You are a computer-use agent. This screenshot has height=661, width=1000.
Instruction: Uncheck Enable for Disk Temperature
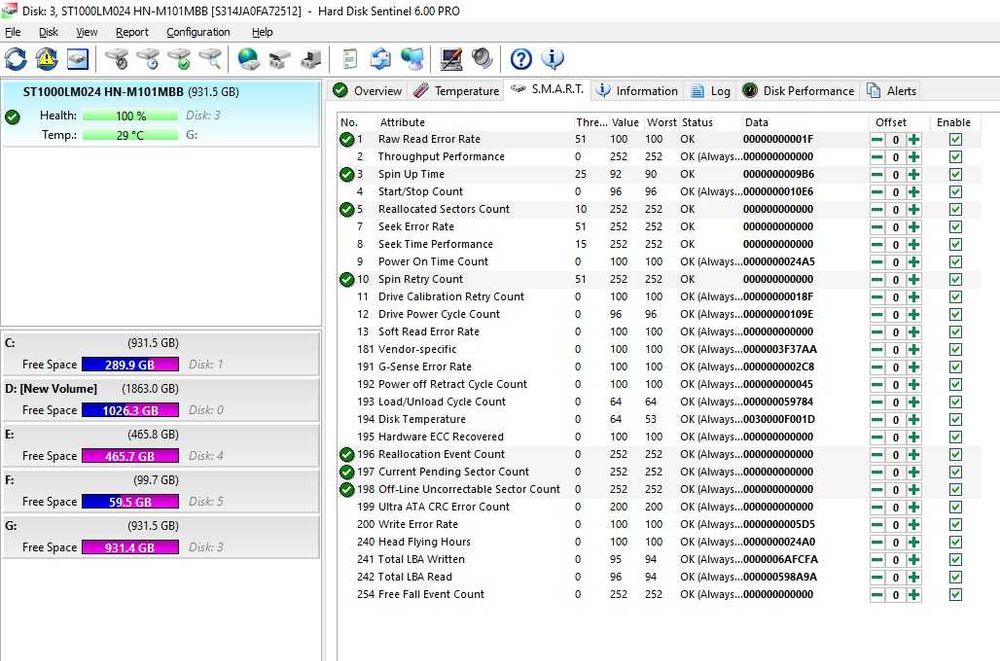(x=955, y=420)
